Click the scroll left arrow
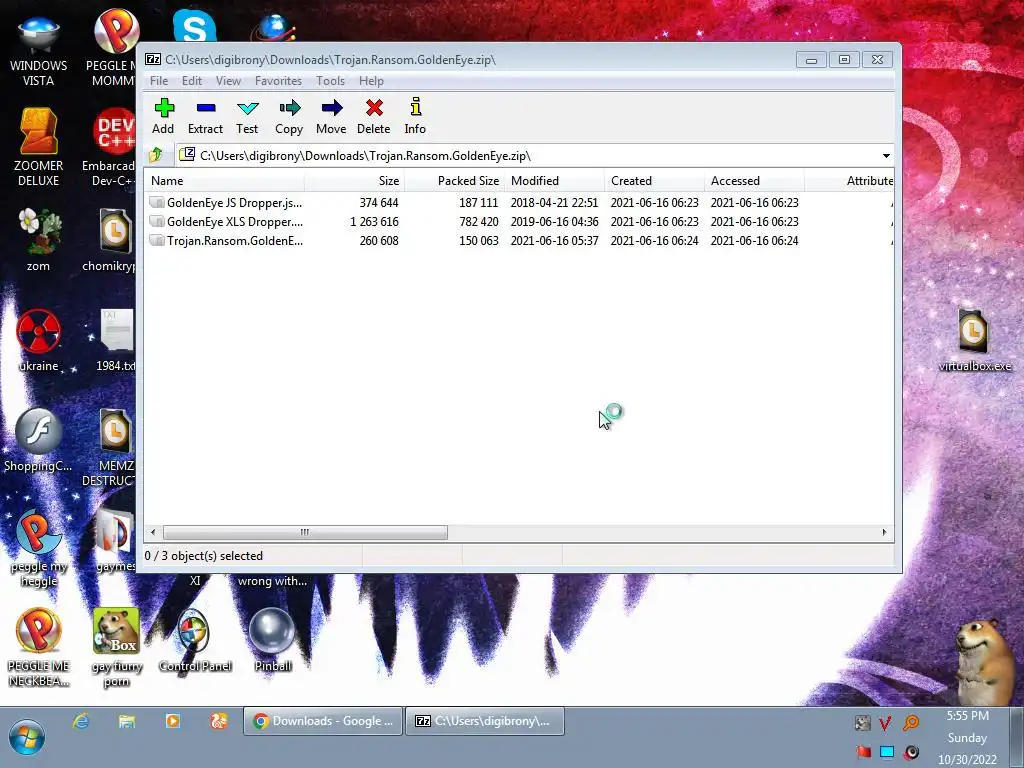 pos(153,532)
